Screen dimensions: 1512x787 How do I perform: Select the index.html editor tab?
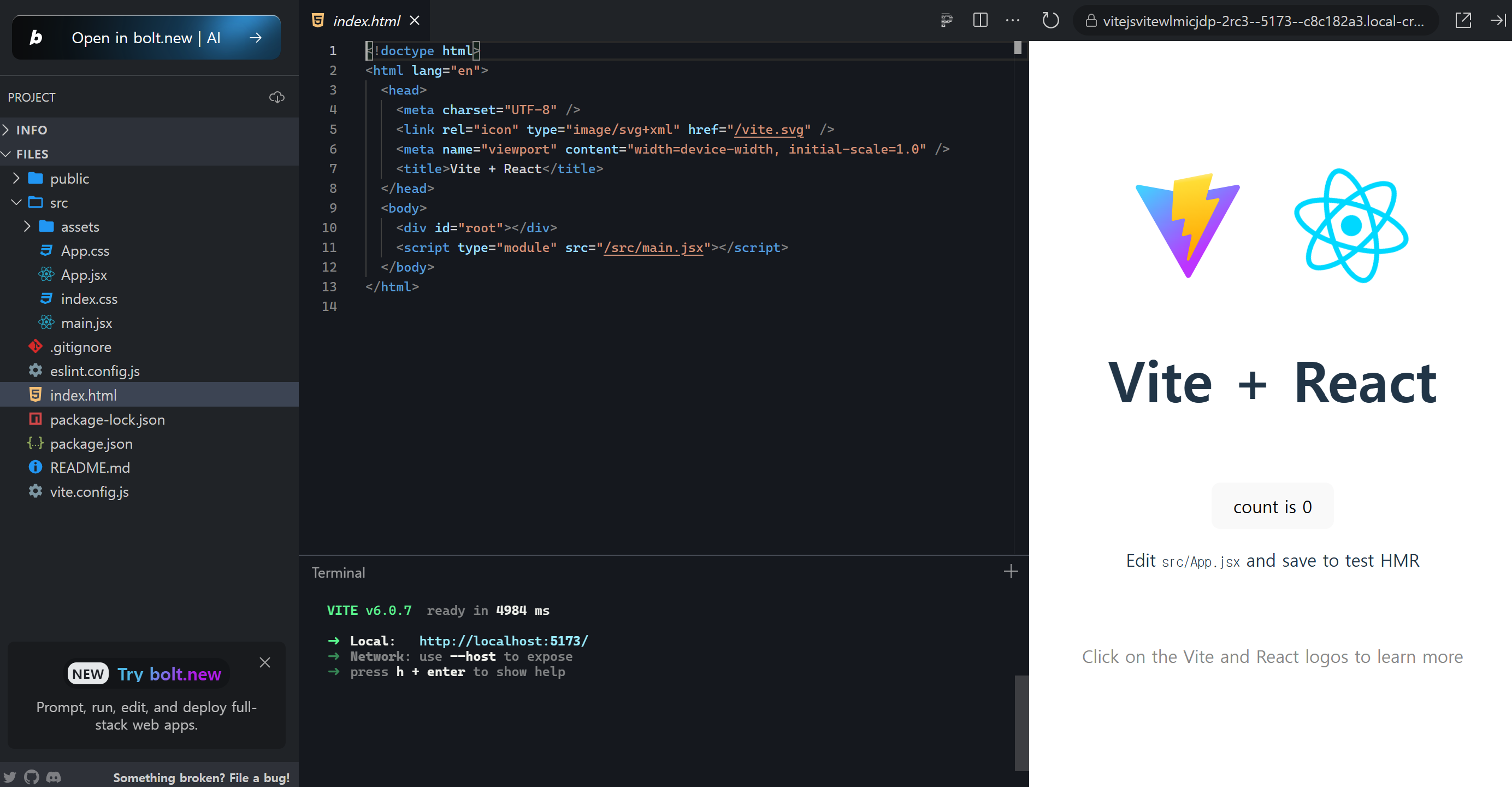[x=365, y=21]
